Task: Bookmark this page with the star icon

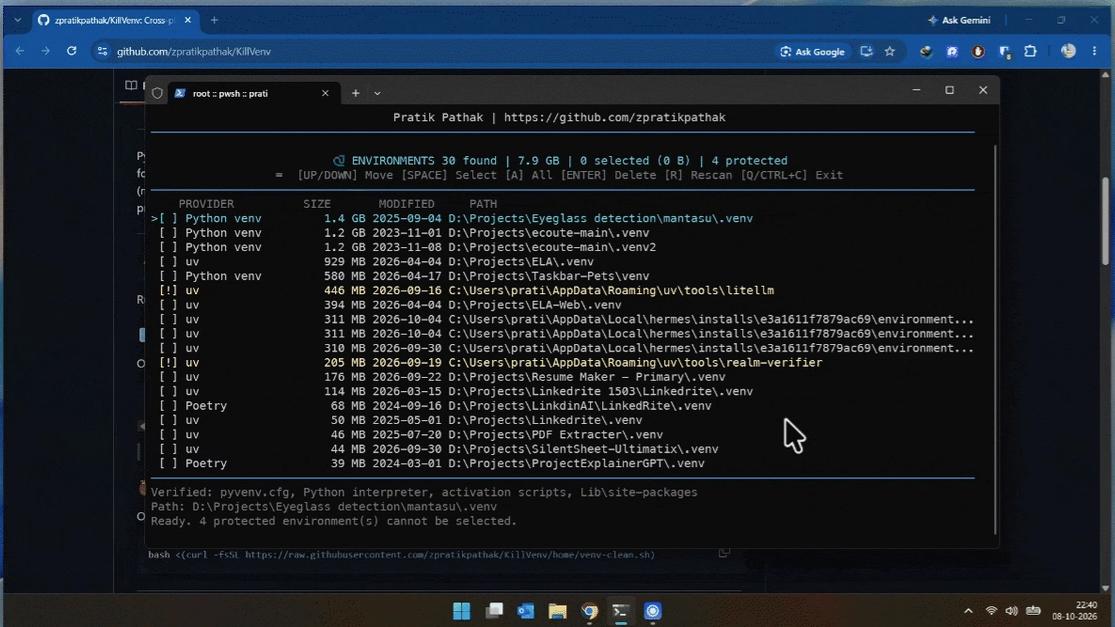Action: (x=890, y=51)
